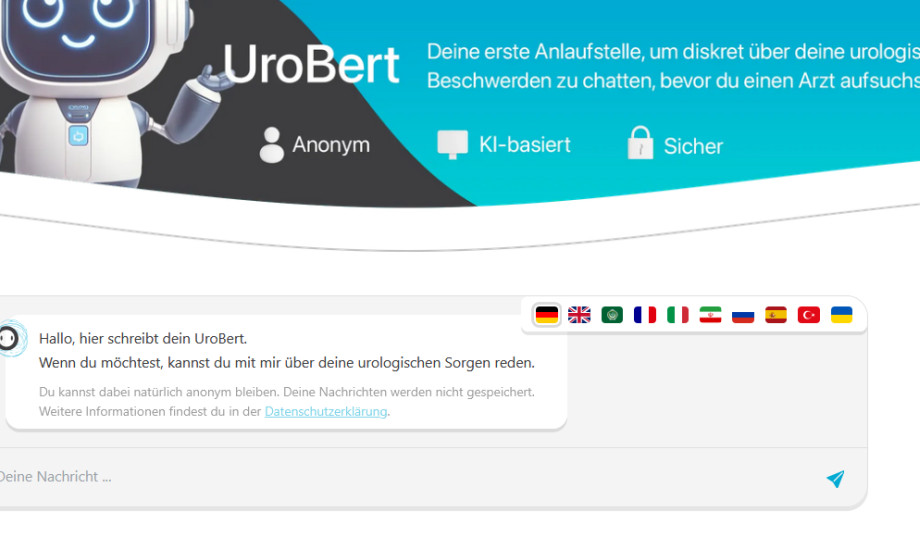Focus the 'Deine Nachricht' input field
This screenshot has width=920, height=550.
point(400,477)
